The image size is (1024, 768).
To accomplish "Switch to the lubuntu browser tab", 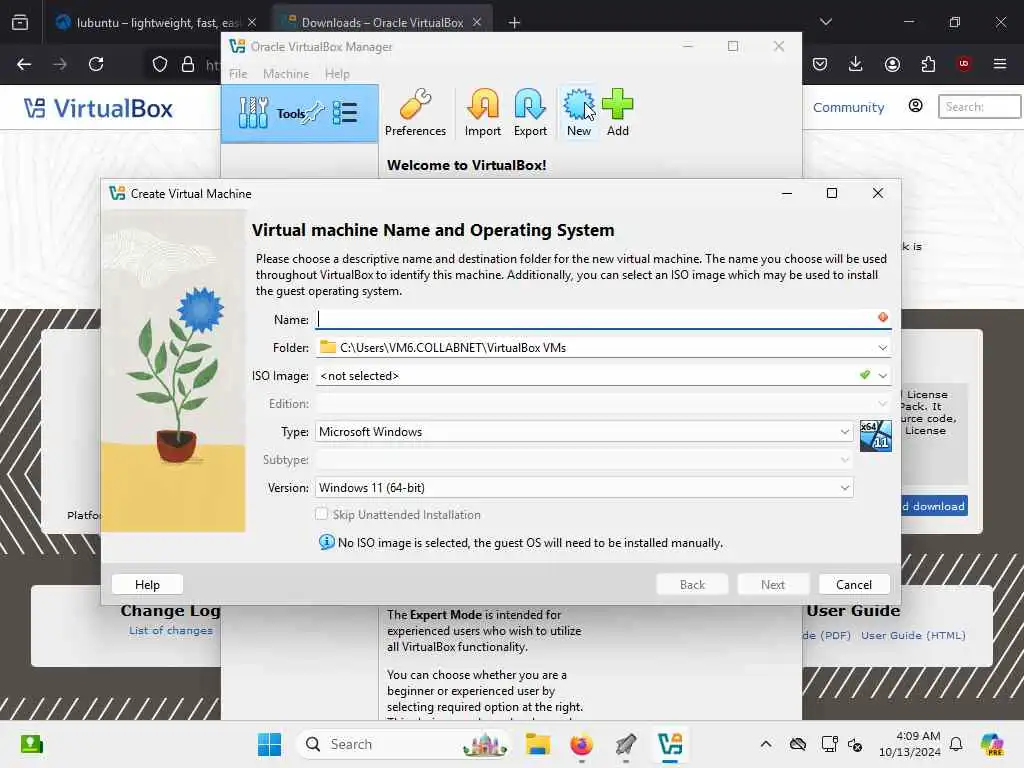I will click(155, 22).
